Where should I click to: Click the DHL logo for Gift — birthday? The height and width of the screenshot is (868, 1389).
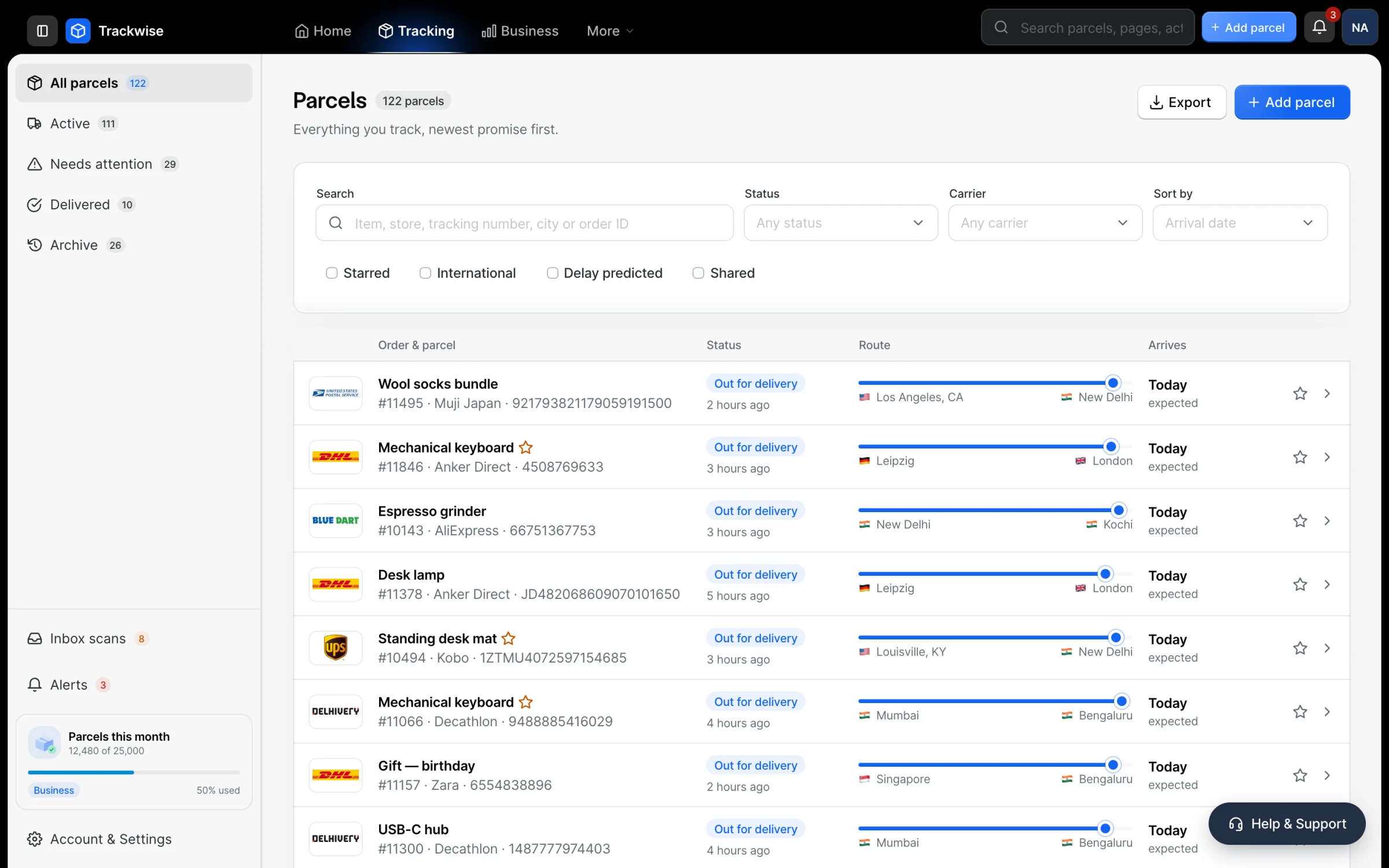(336, 775)
